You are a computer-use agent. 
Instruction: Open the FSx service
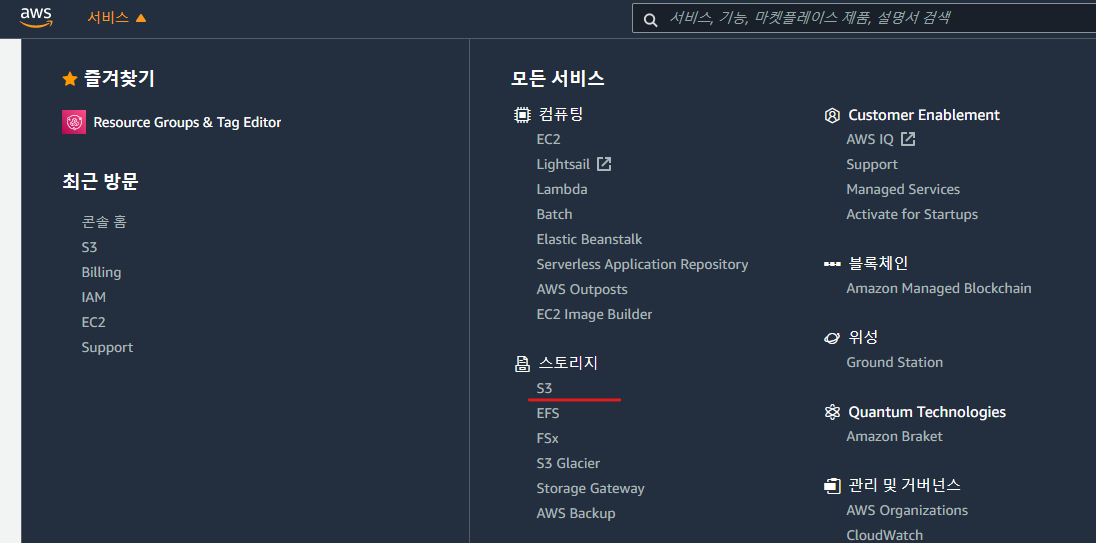[547, 438]
